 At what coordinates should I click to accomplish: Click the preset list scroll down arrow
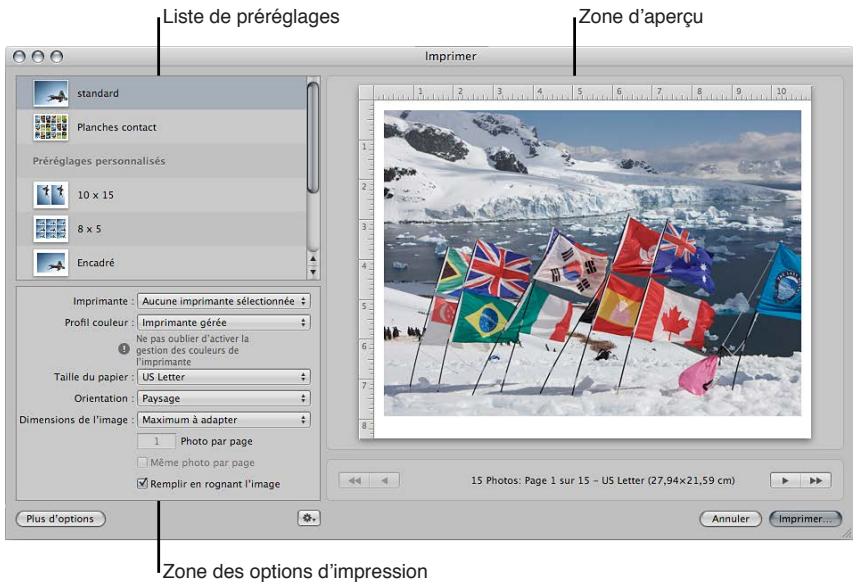313,271
